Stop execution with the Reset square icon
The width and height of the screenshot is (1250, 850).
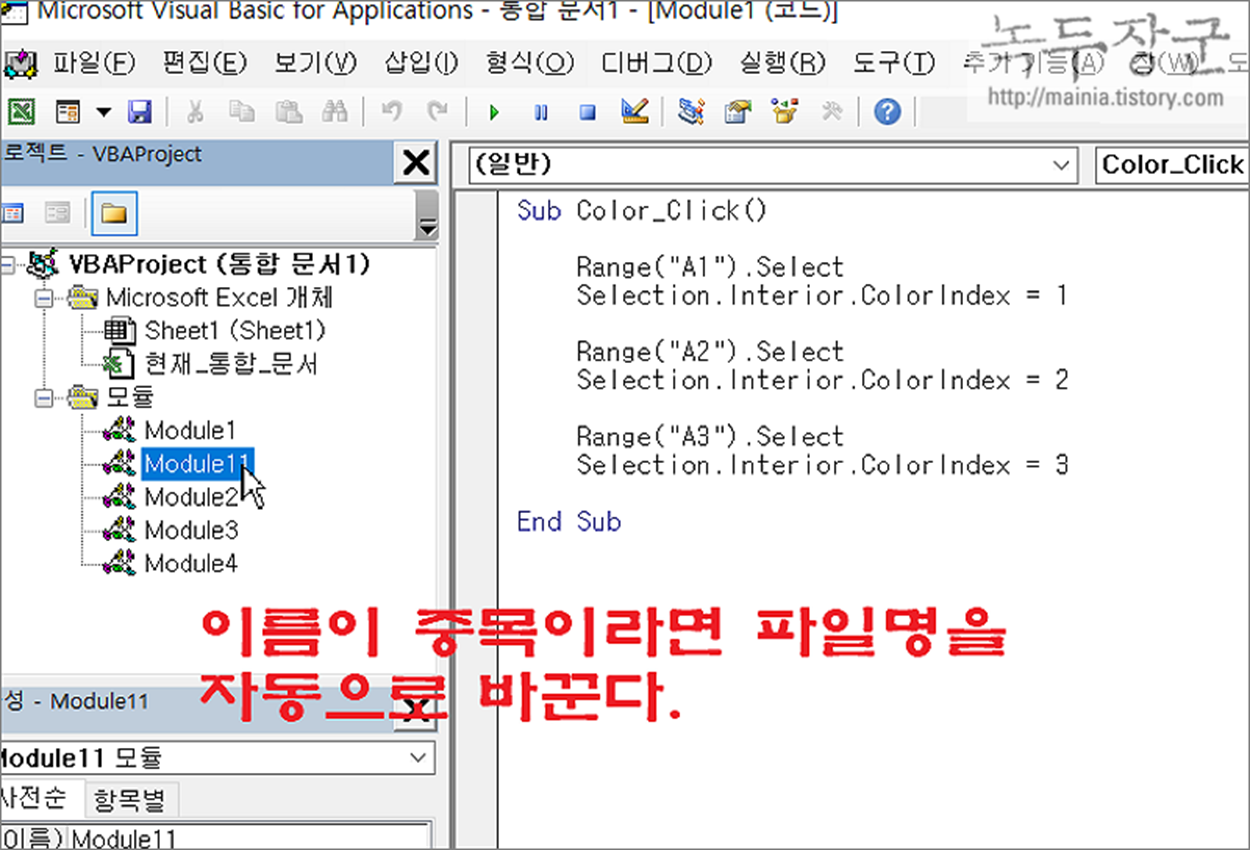tap(588, 112)
